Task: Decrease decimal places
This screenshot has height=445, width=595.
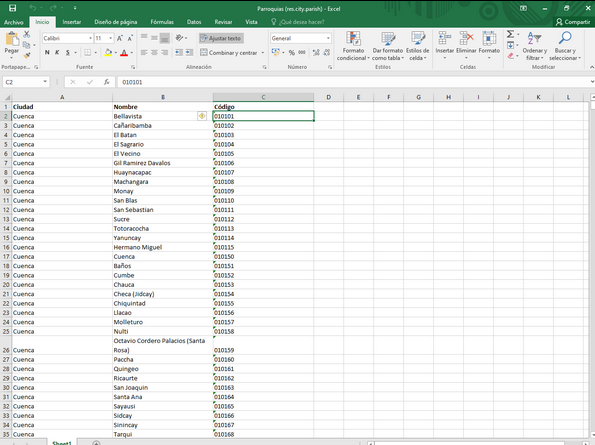Action: (x=327, y=52)
